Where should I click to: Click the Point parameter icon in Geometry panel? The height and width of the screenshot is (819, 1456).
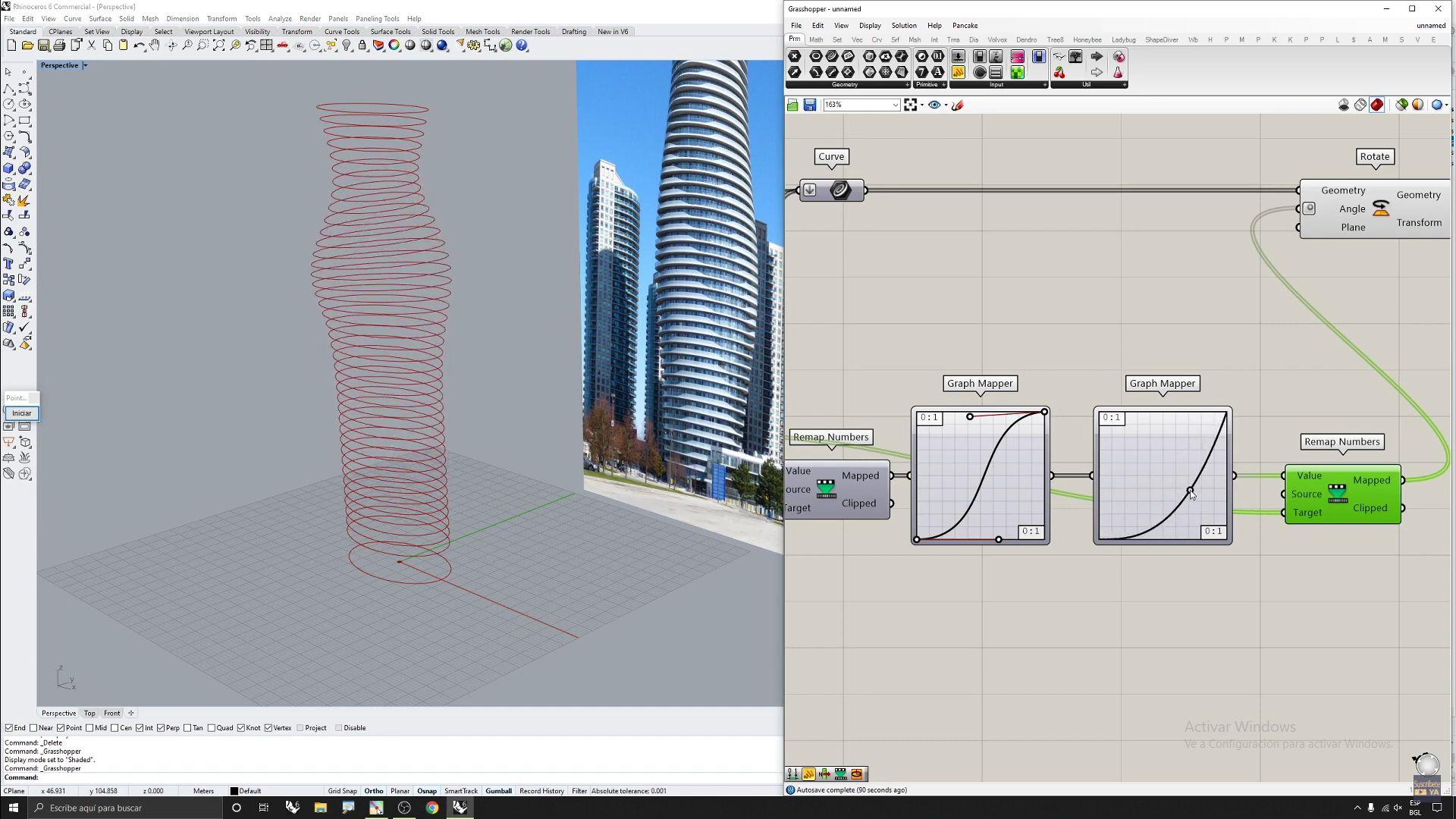coord(794,56)
